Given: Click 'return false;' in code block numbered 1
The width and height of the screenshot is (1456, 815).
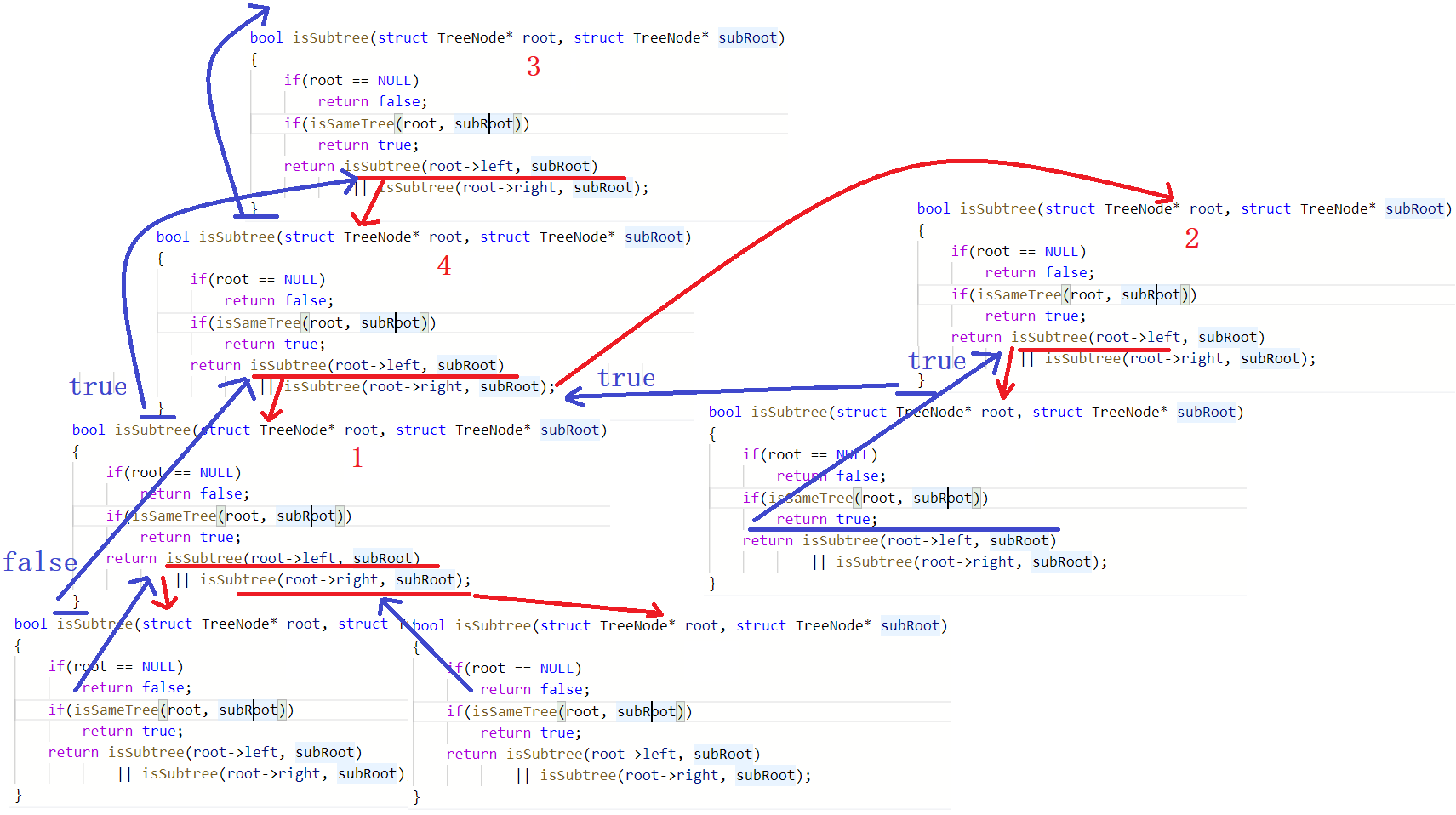Looking at the screenshot, I should pos(195,493).
